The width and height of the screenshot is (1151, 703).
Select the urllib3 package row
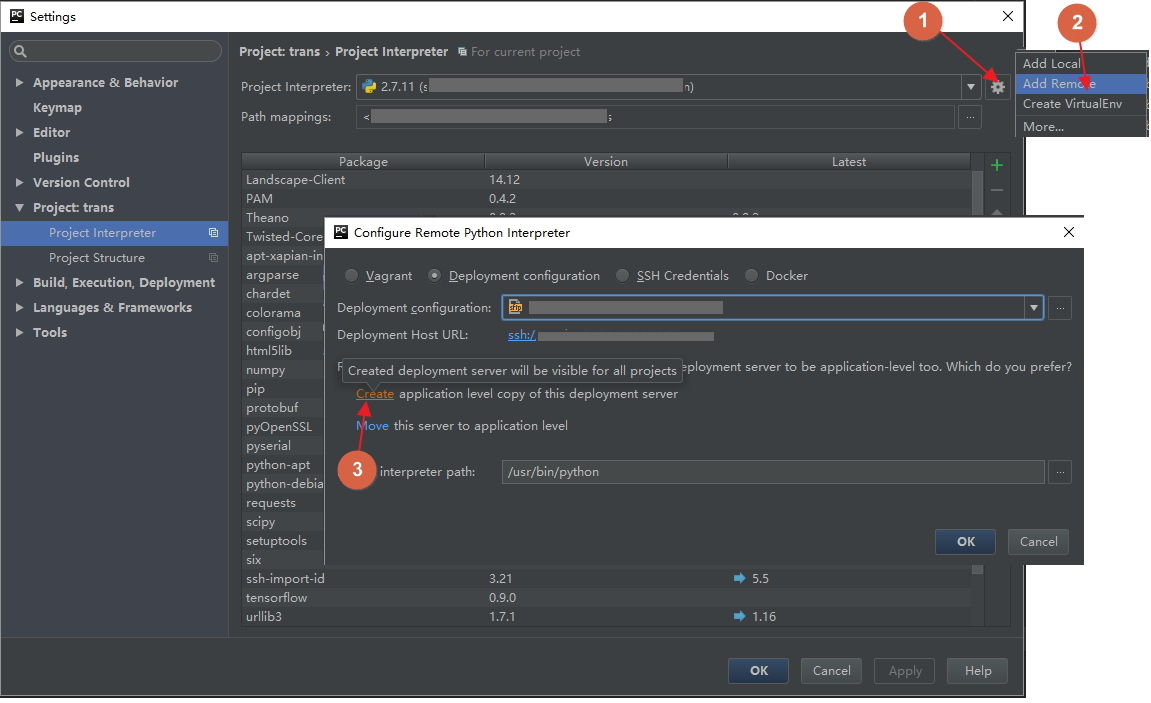pyautogui.click(x=606, y=616)
